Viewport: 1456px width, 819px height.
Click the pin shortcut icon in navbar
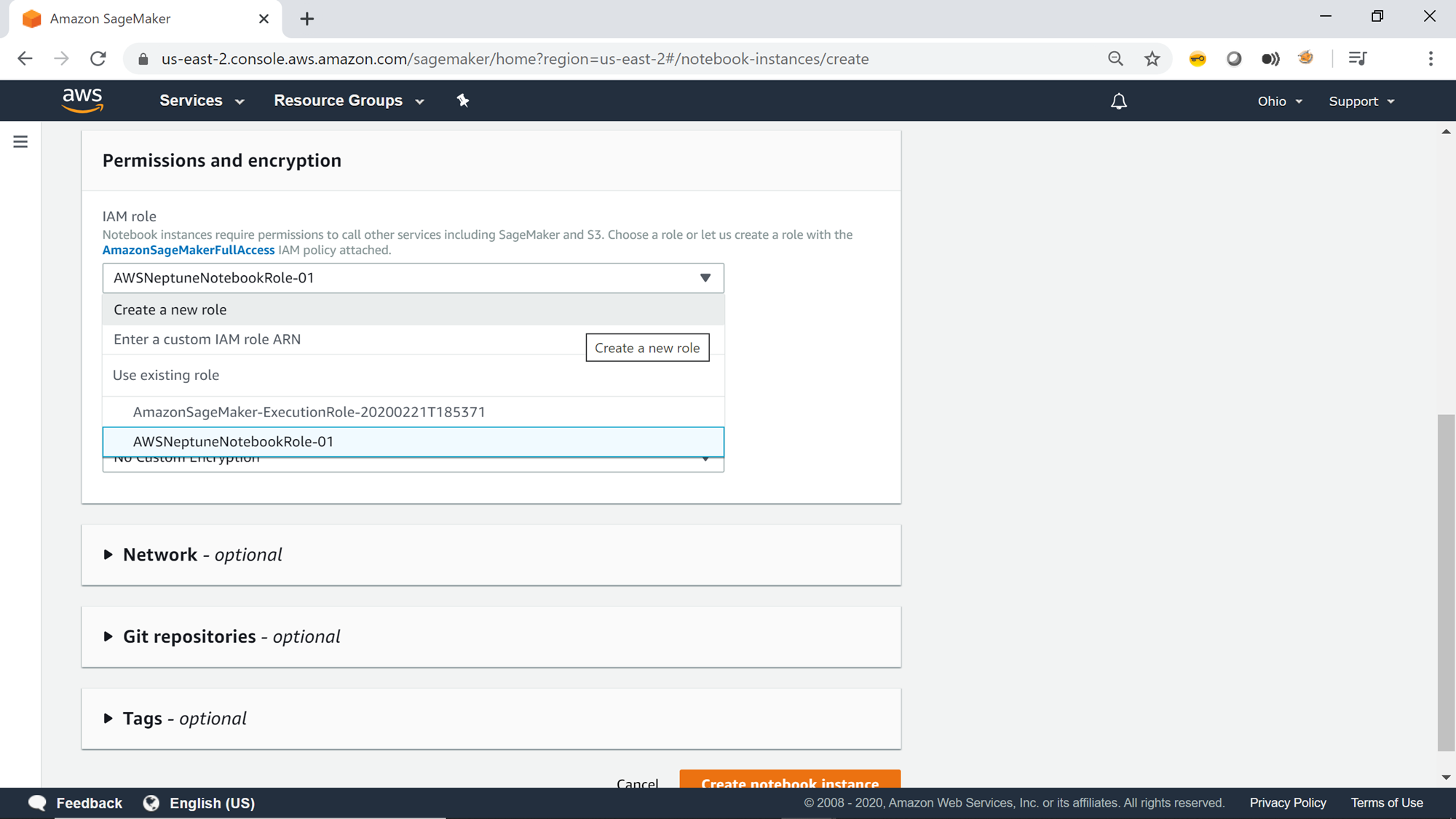463,100
